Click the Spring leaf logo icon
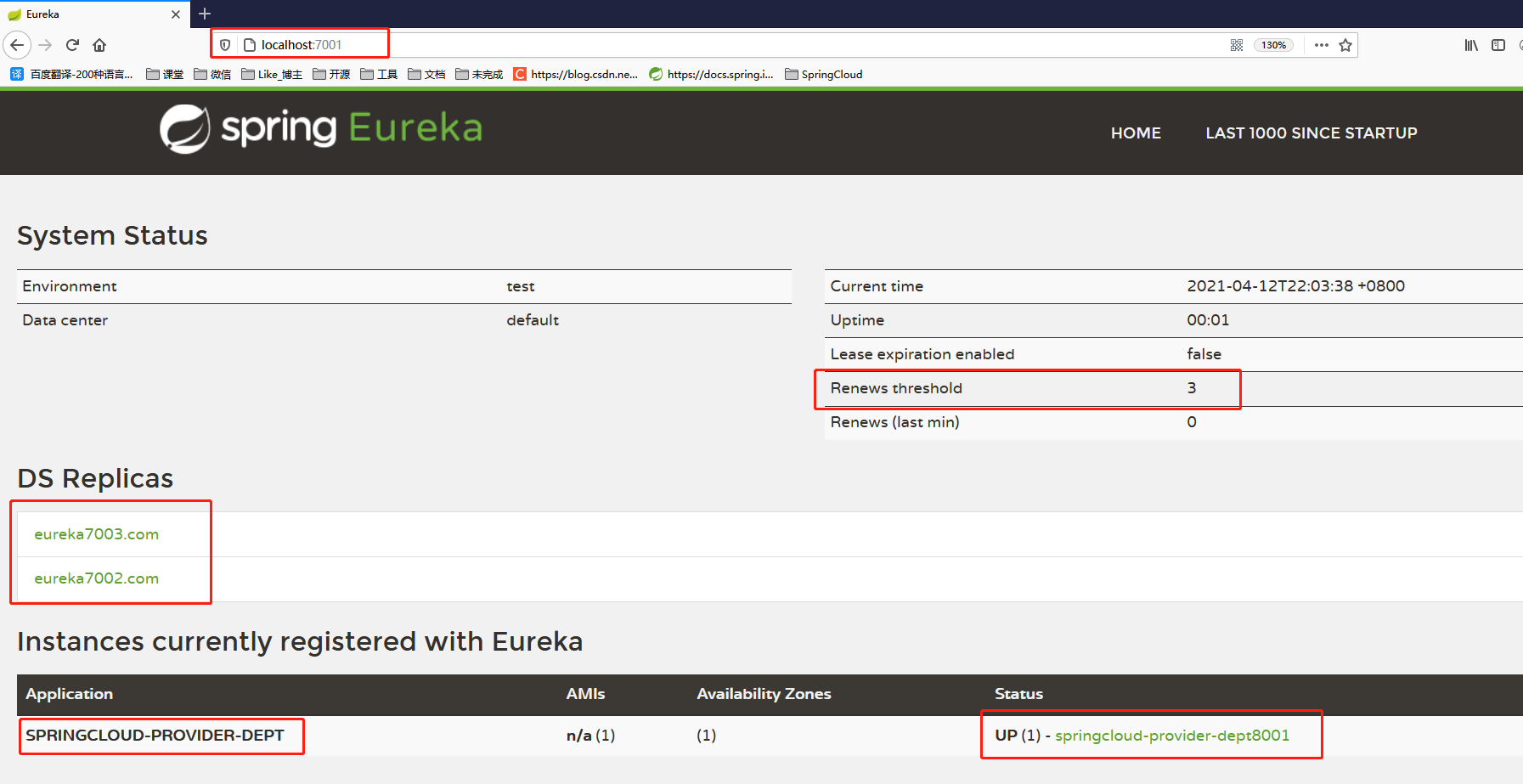This screenshot has width=1523, height=784. click(184, 129)
